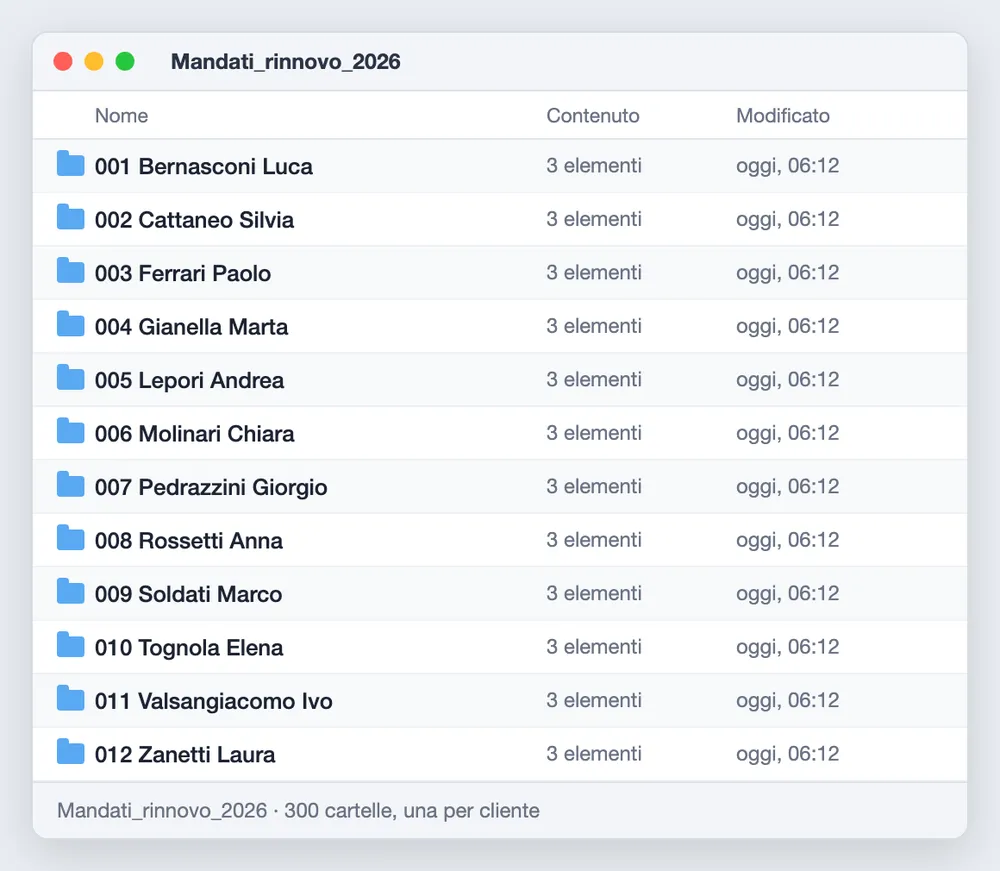The image size is (1000, 871).
Task: Click 'oggi, 06:12' in the Cattaneo Silvia row
Action: click(x=788, y=220)
